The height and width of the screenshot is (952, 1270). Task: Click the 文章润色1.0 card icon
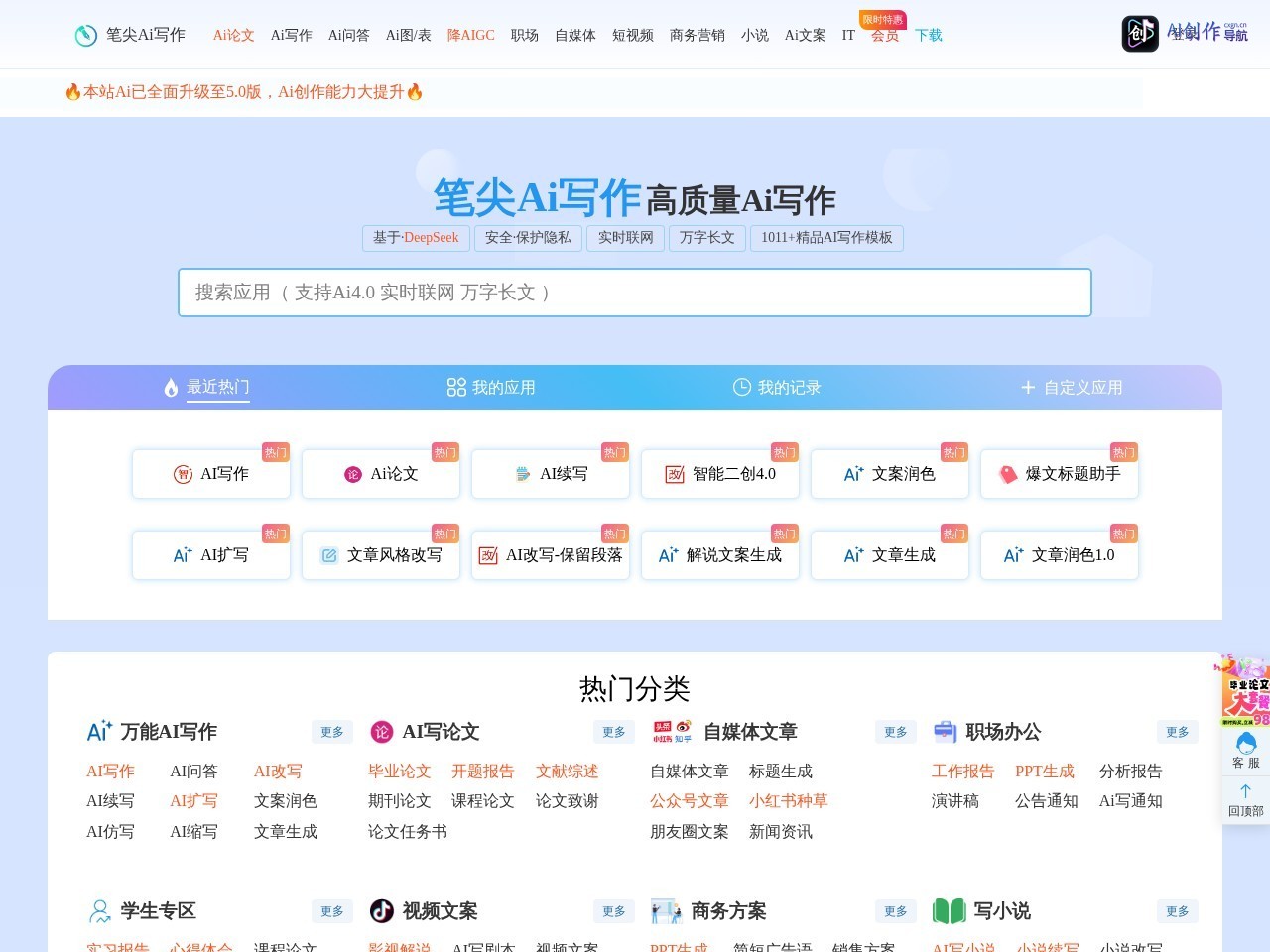point(1013,555)
